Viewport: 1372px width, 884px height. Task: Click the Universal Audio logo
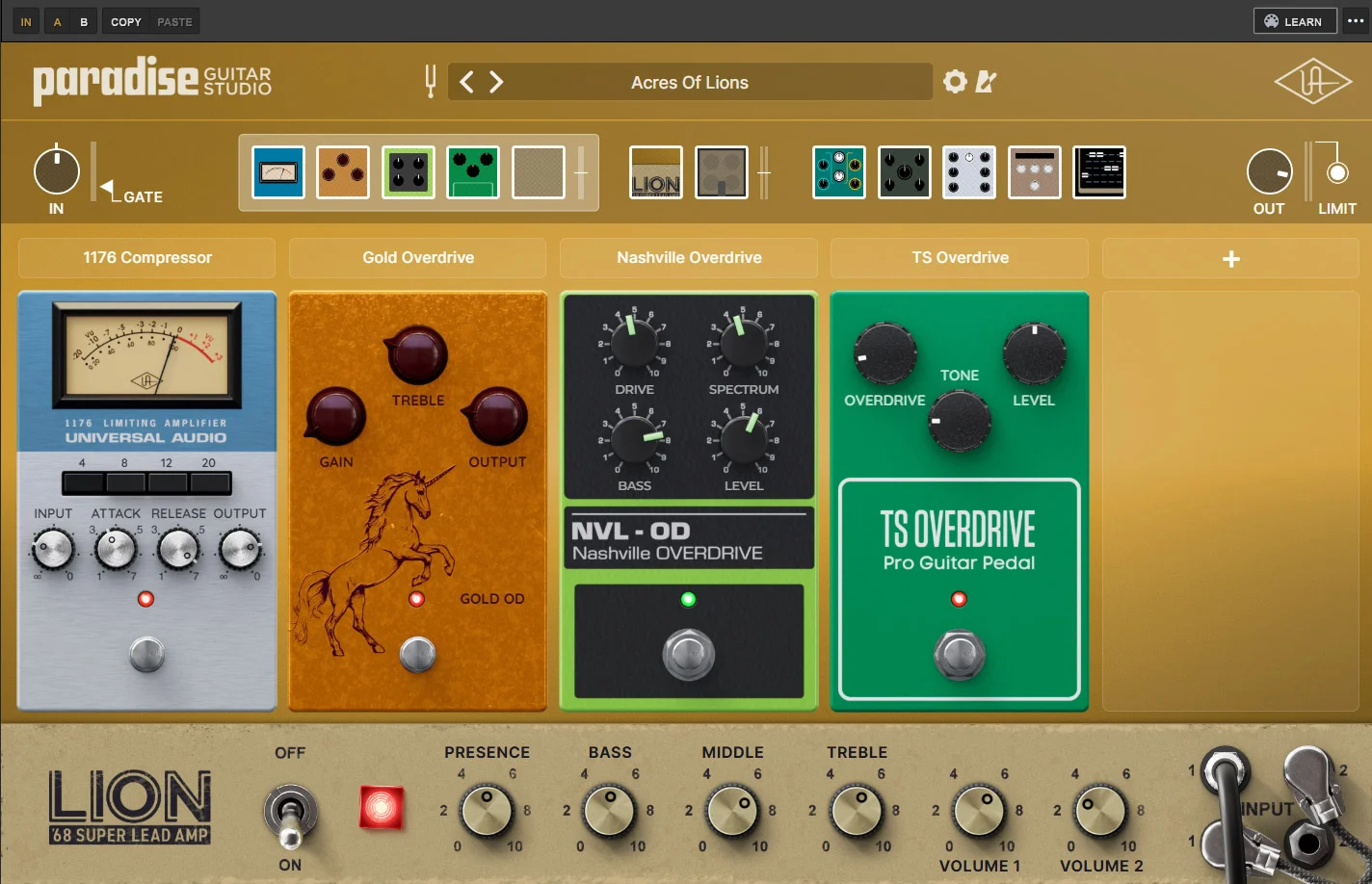pyautogui.click(x=1313, y=83)
